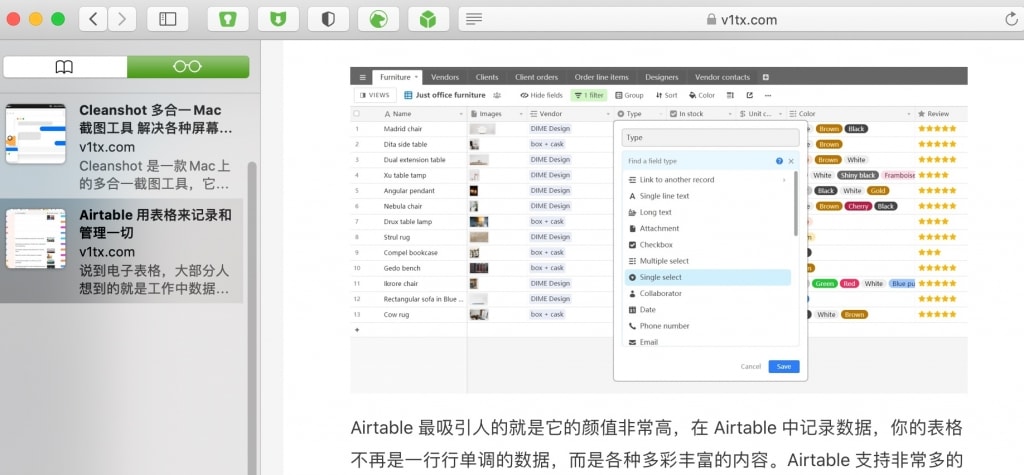Open the VIEWS panel button

click(x=375, y=95)
